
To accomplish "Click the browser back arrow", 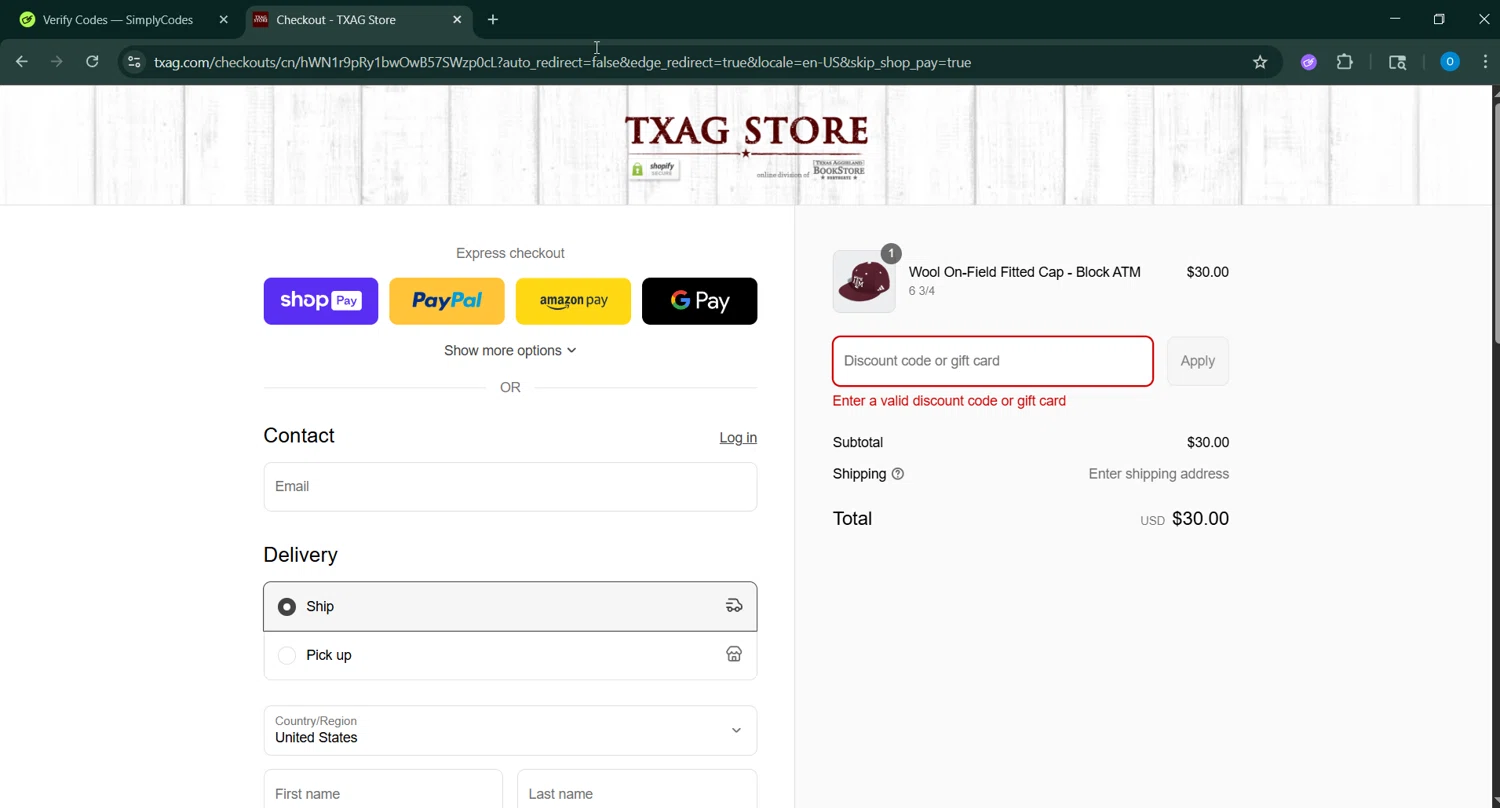I will coord(22,62).
